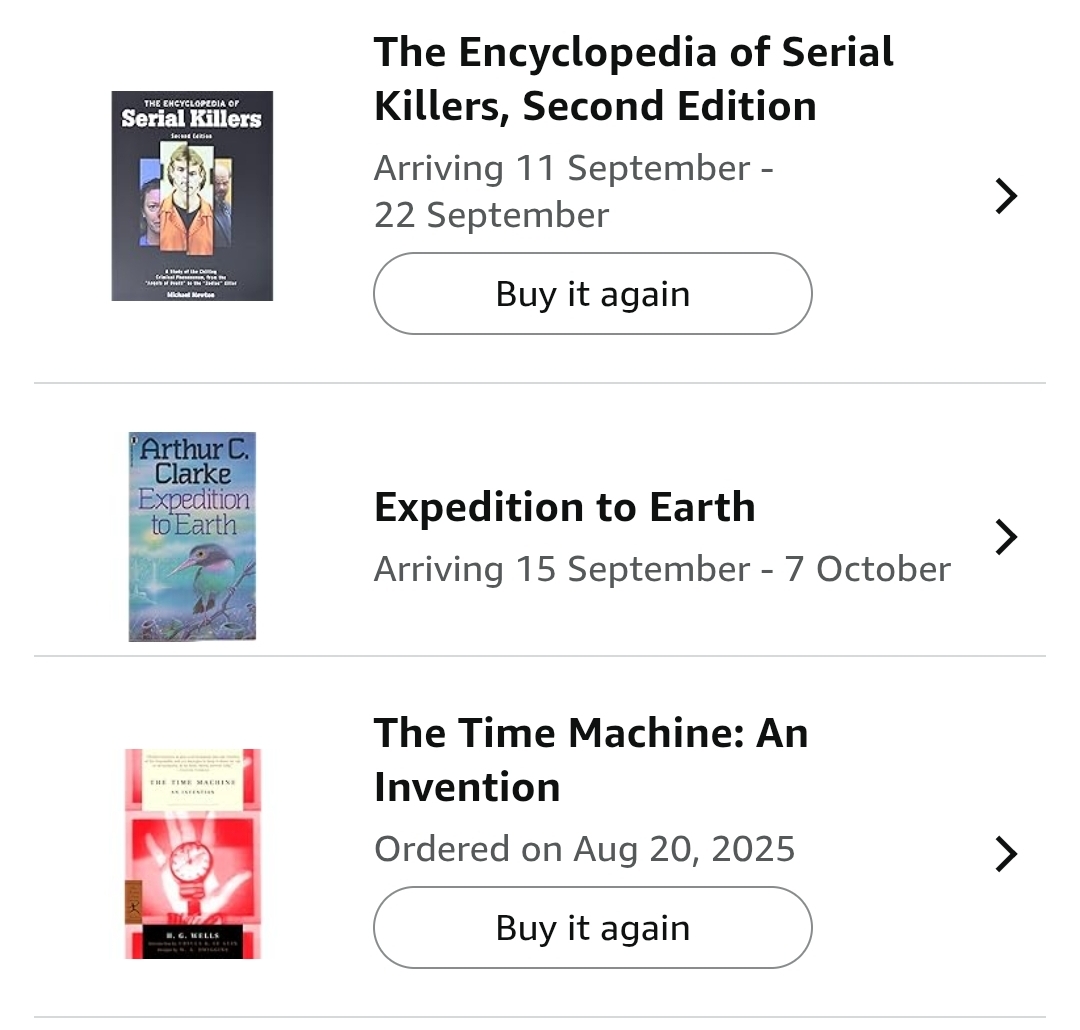The height and width of the screenshot is (1030, 1080).
Task: Click Ordered on Aug 20, 2025 text
Action: click(x=584, y=849)
